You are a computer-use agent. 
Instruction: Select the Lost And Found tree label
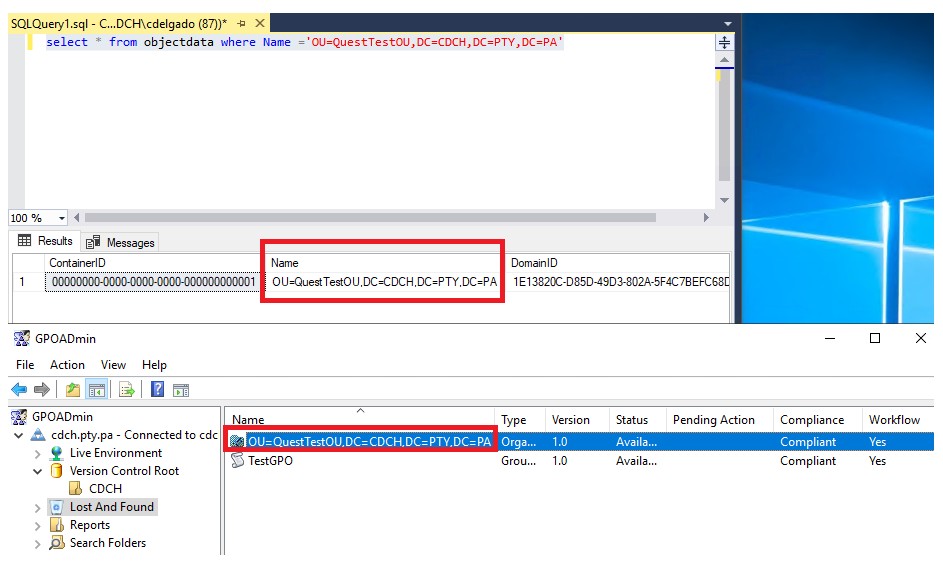click(x=112, y=507)
